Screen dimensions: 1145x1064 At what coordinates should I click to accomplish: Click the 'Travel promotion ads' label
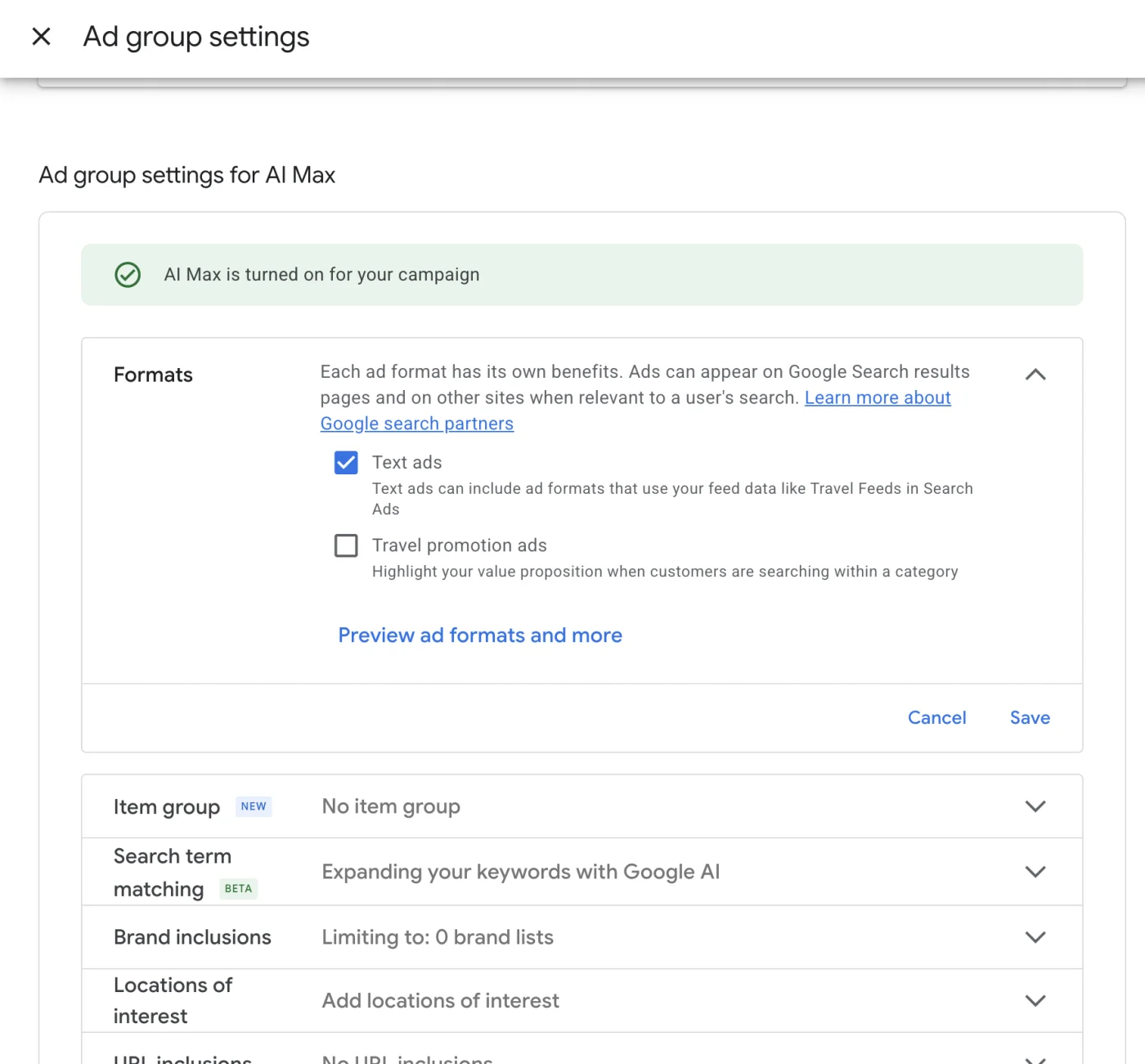pos(459,545)
